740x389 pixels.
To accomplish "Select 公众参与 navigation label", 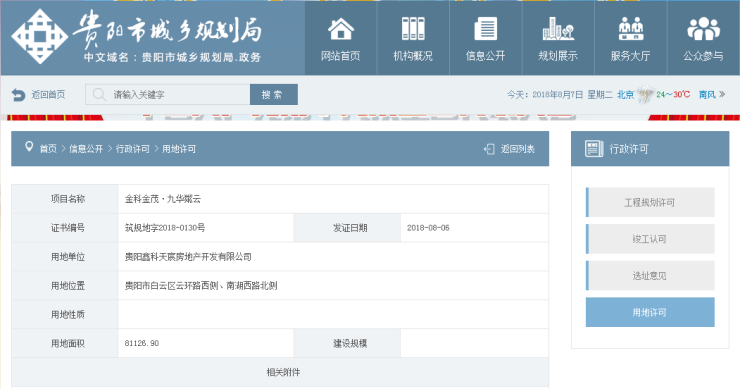I will tap(703, 56).
